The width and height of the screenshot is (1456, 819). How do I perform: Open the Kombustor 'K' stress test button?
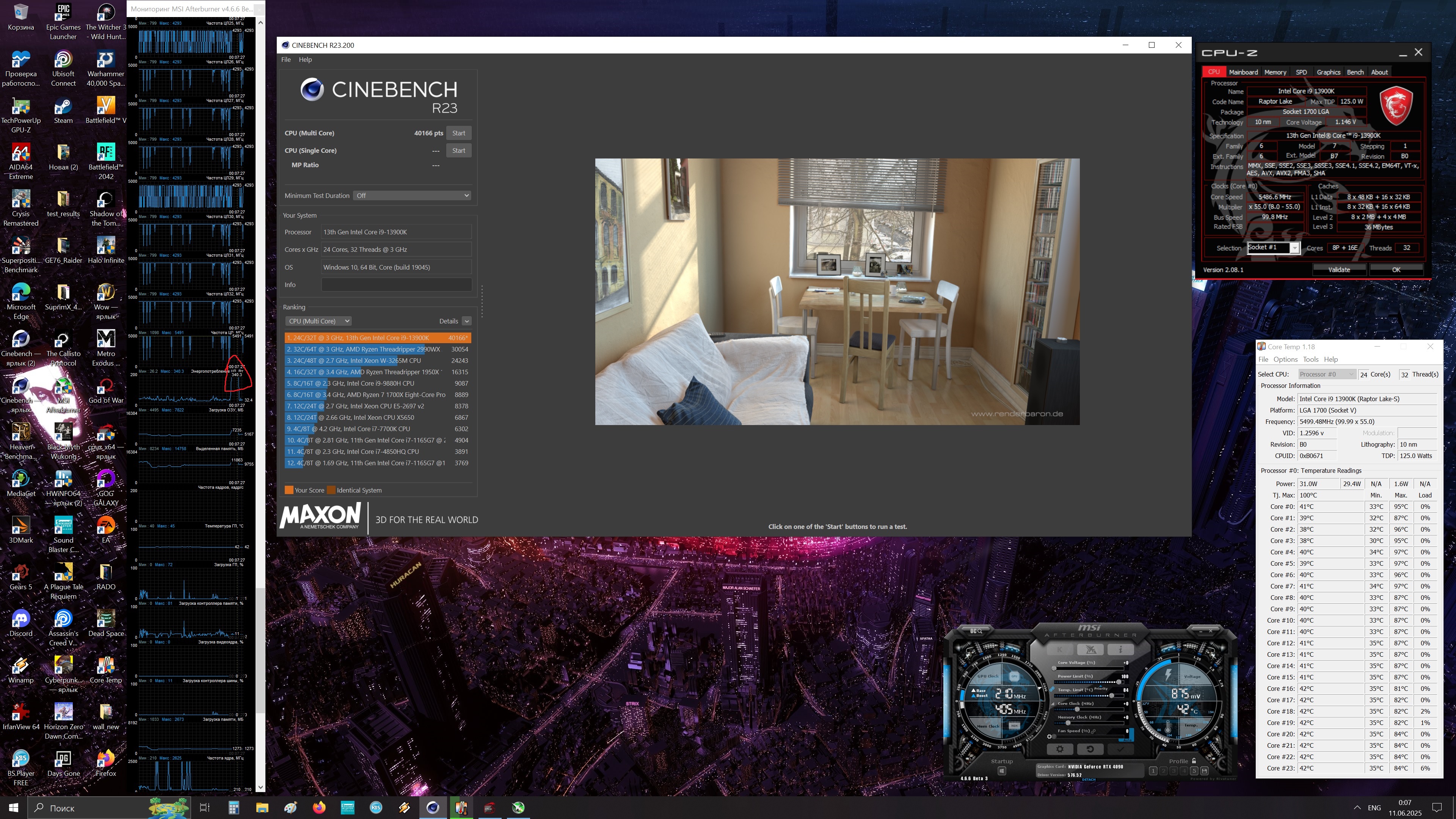pos(1060,650)
